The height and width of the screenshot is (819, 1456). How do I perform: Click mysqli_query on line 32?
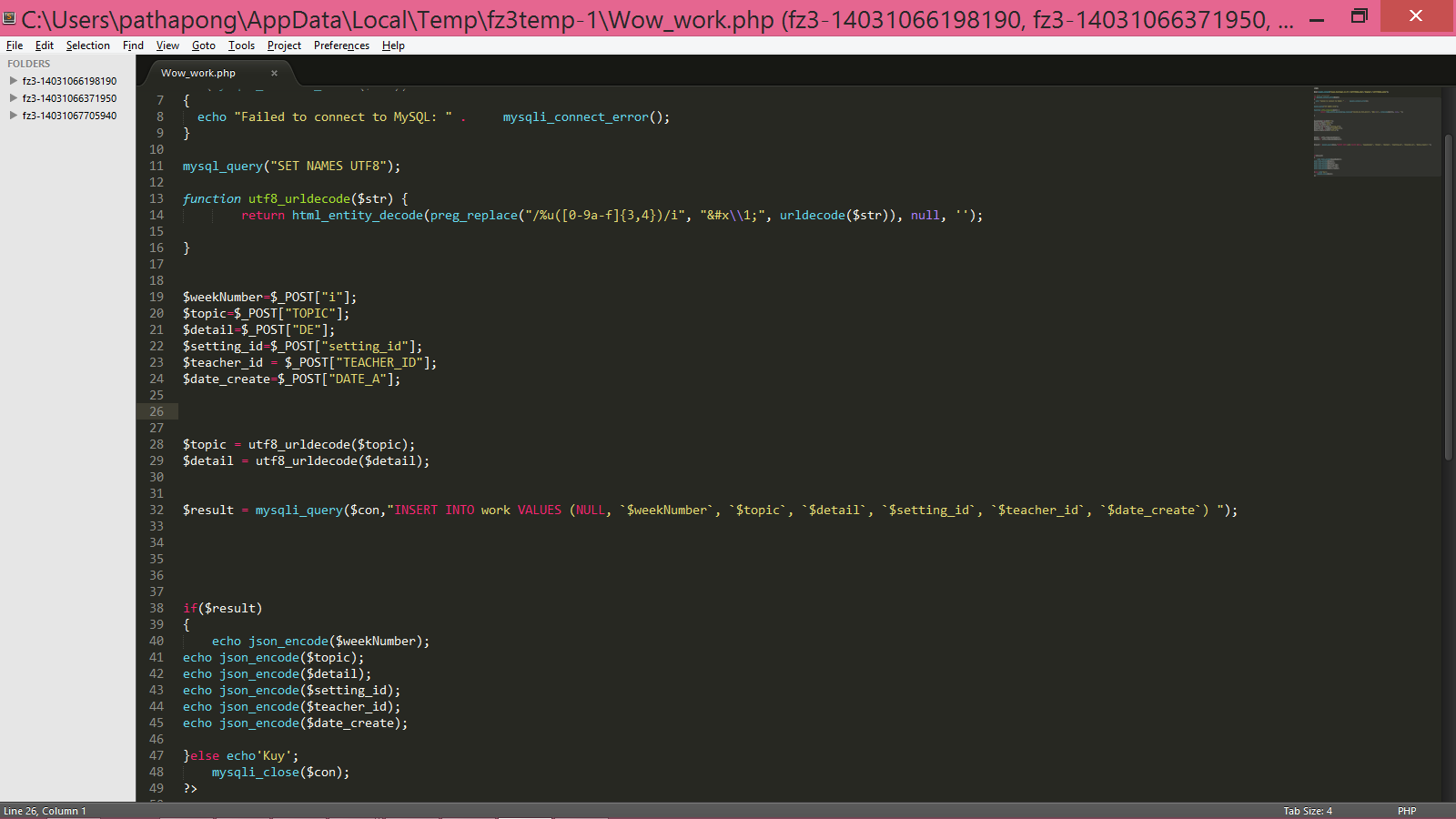point(298,510)
